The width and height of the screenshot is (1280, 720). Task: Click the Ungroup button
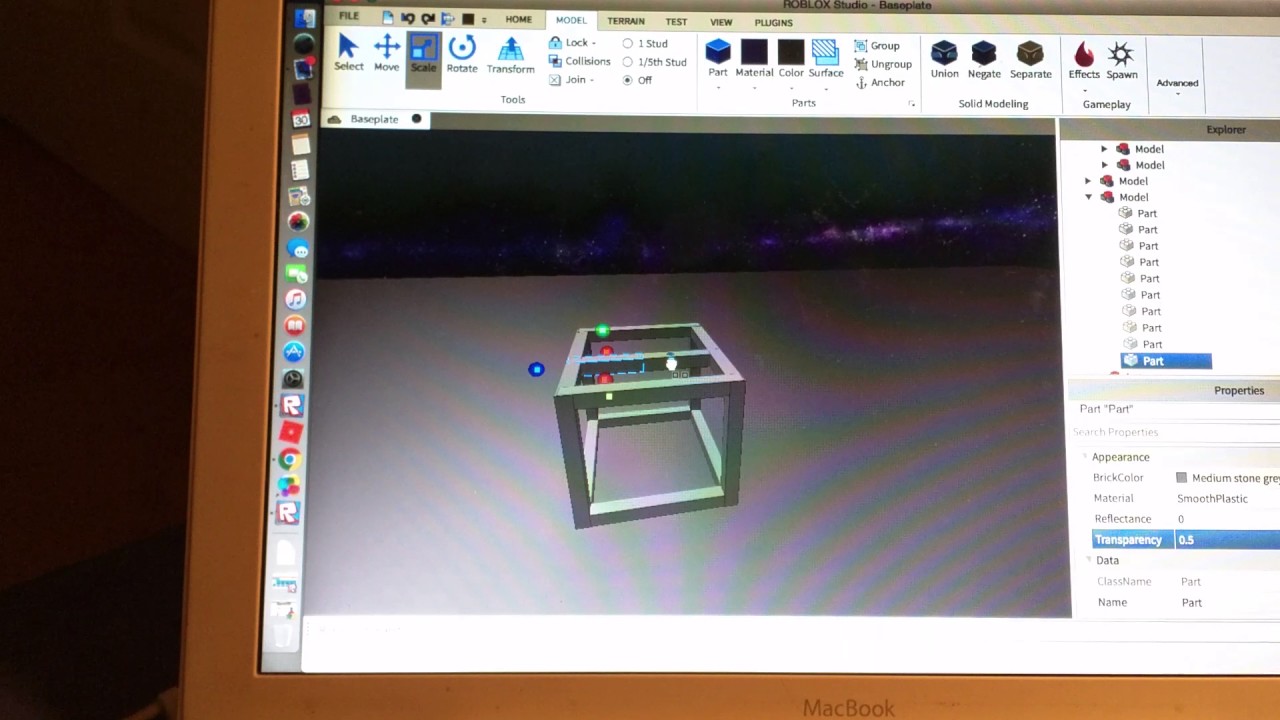click(883, 64)
